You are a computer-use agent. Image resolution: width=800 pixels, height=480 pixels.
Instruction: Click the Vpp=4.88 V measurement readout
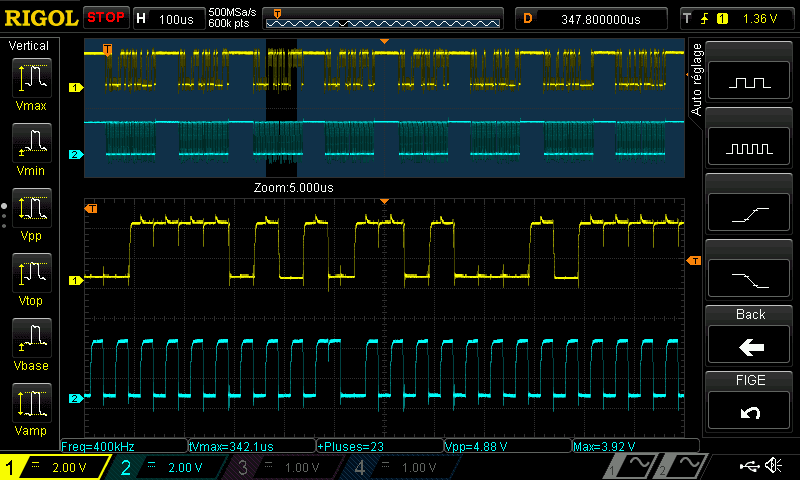click(508, 446)
